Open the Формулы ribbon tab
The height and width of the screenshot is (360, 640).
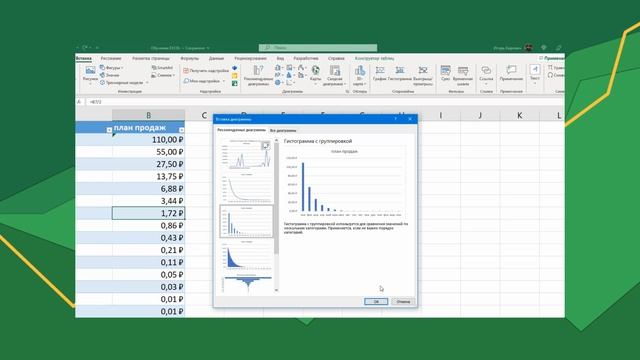[189, 58]
